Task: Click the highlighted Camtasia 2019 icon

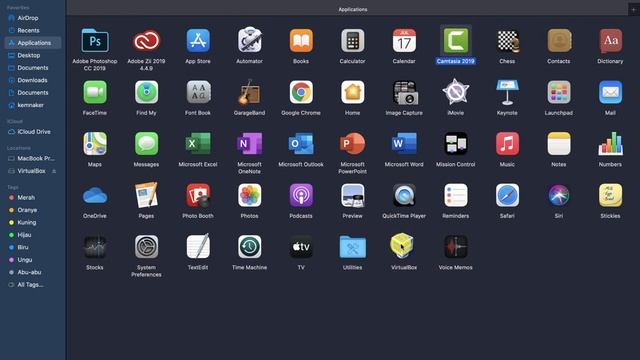Action: pyautogui.click(x=456, y=40)
